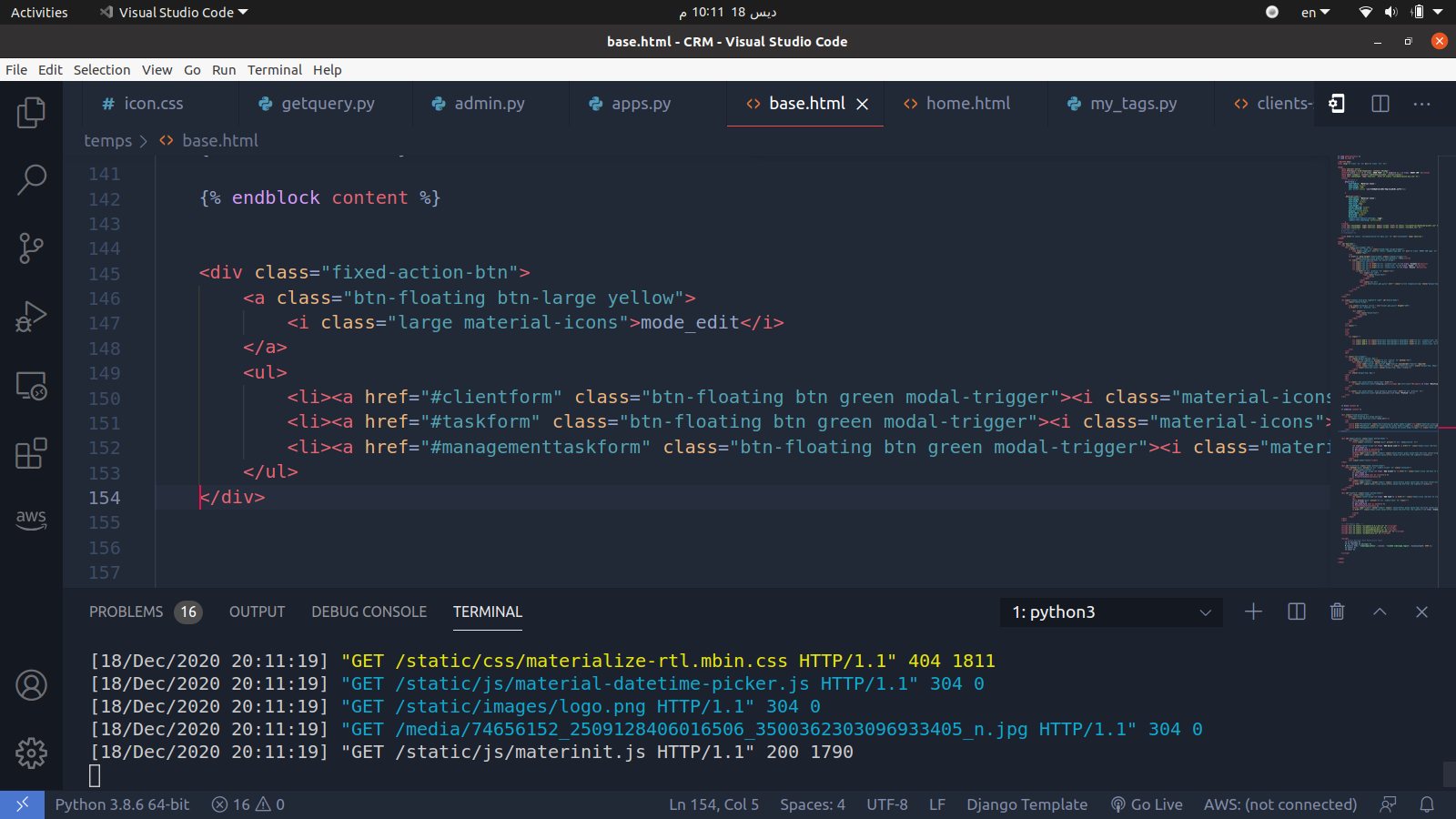Open the system volume indicator
Image resolution: width=1456 pixels, height=819 pixels.
pos(1390,13)
